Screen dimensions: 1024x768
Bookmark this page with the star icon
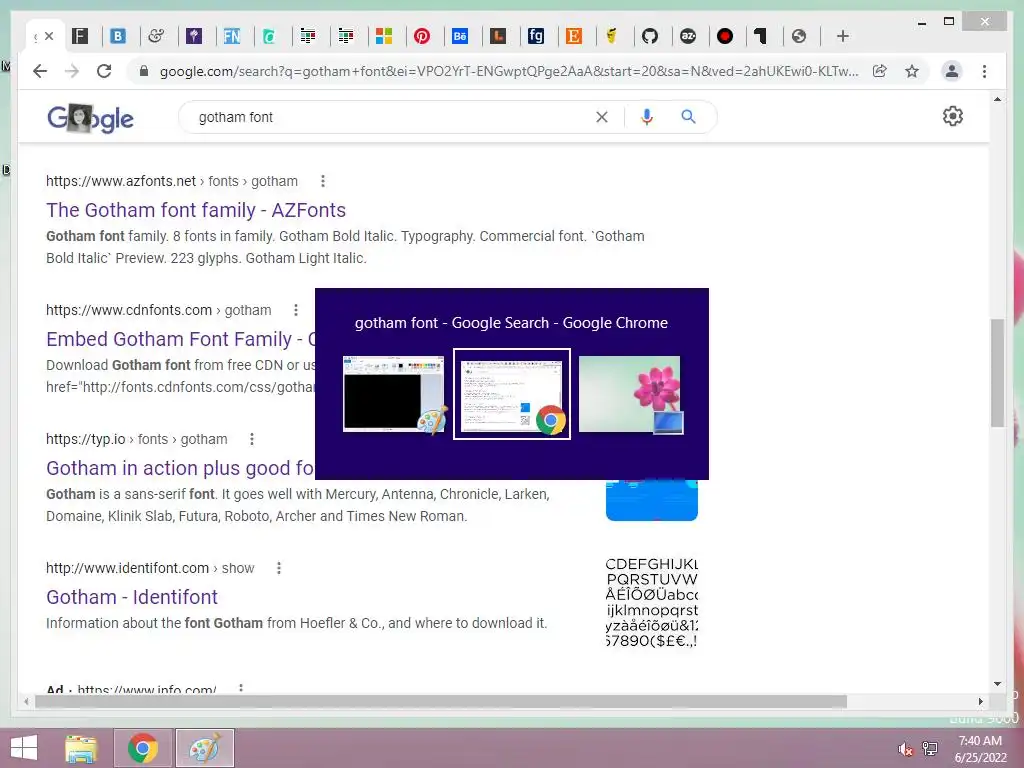(912, 71)
